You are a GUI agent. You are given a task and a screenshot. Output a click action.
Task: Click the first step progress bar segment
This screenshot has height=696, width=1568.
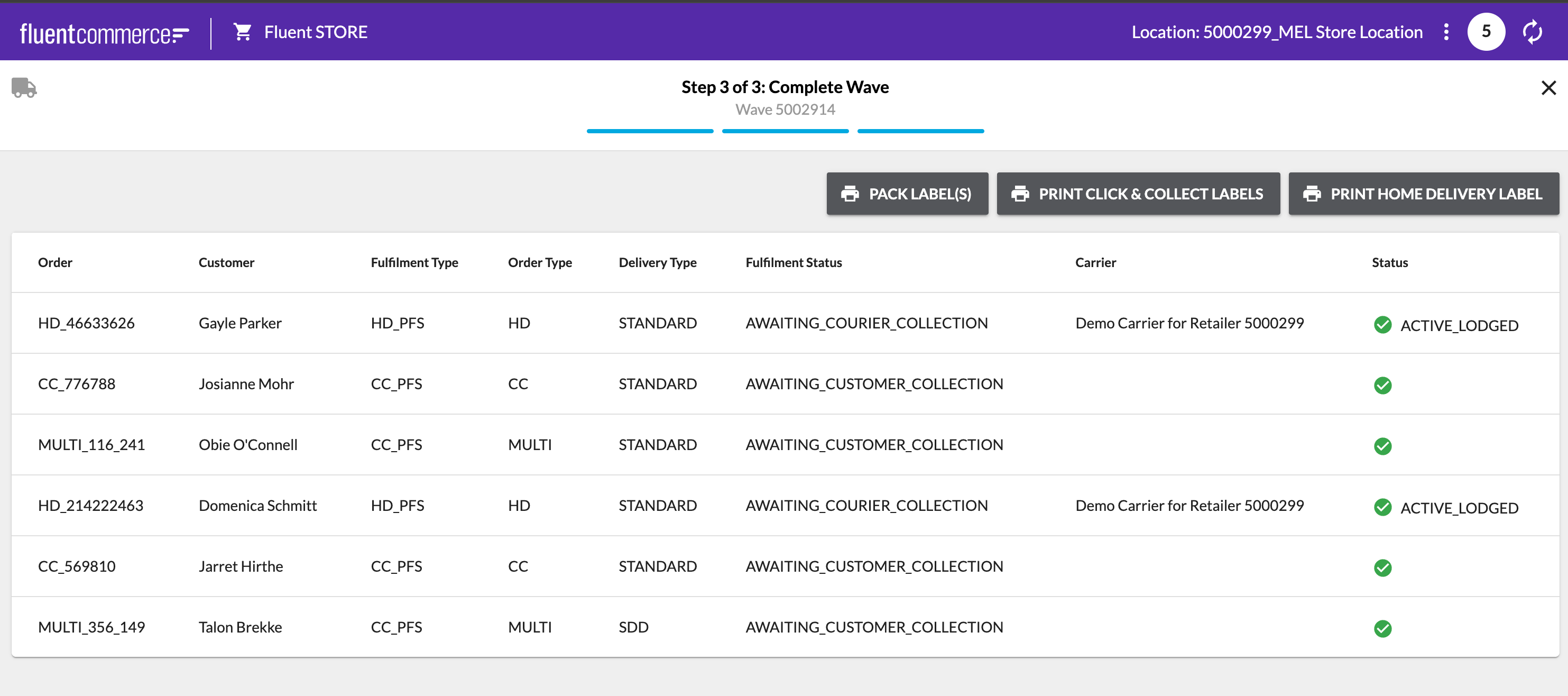(x=650, y=131)
